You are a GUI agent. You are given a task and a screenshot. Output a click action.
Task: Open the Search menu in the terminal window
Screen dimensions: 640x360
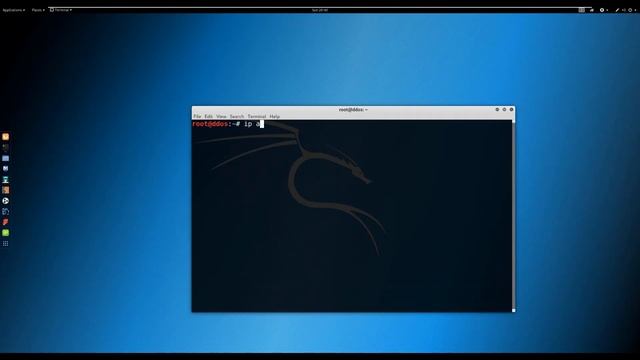click(x=237, y=116)
